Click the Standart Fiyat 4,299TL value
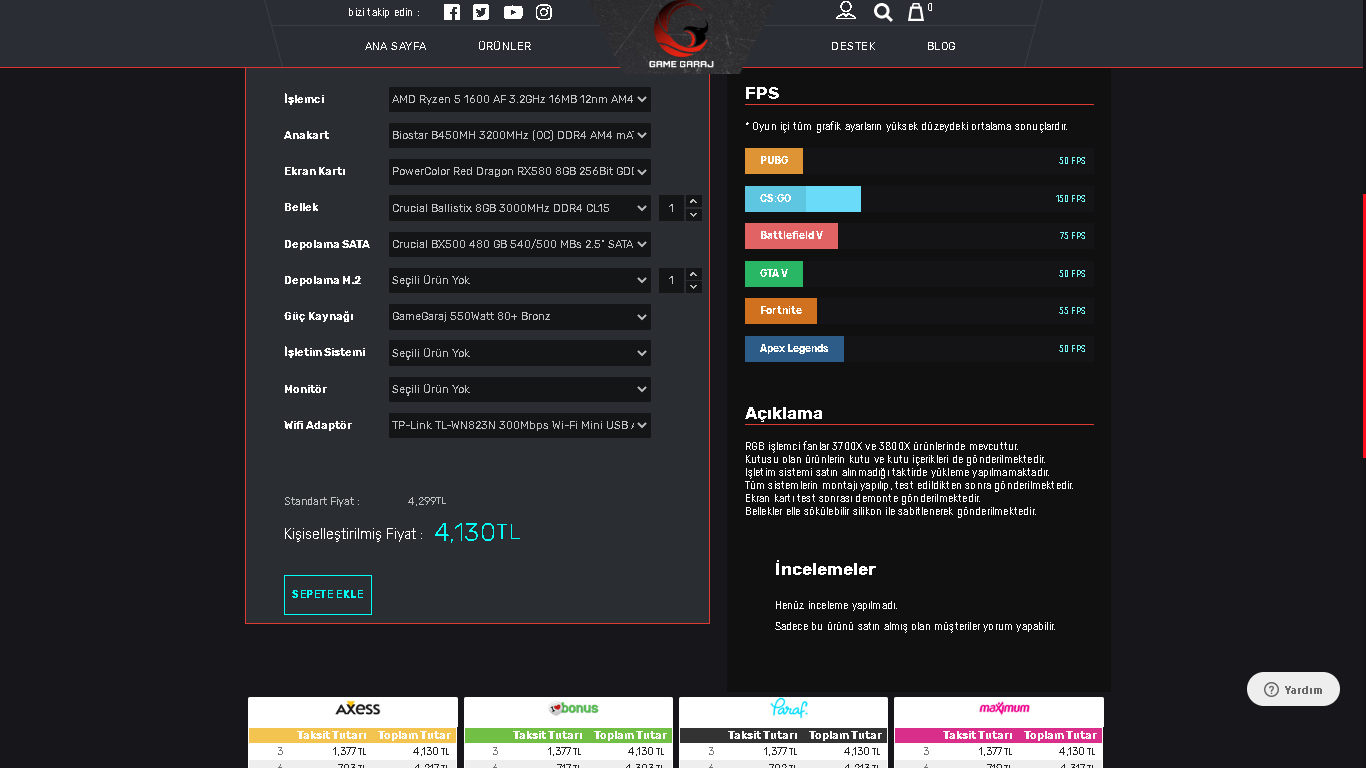 (x=427, y=501)
